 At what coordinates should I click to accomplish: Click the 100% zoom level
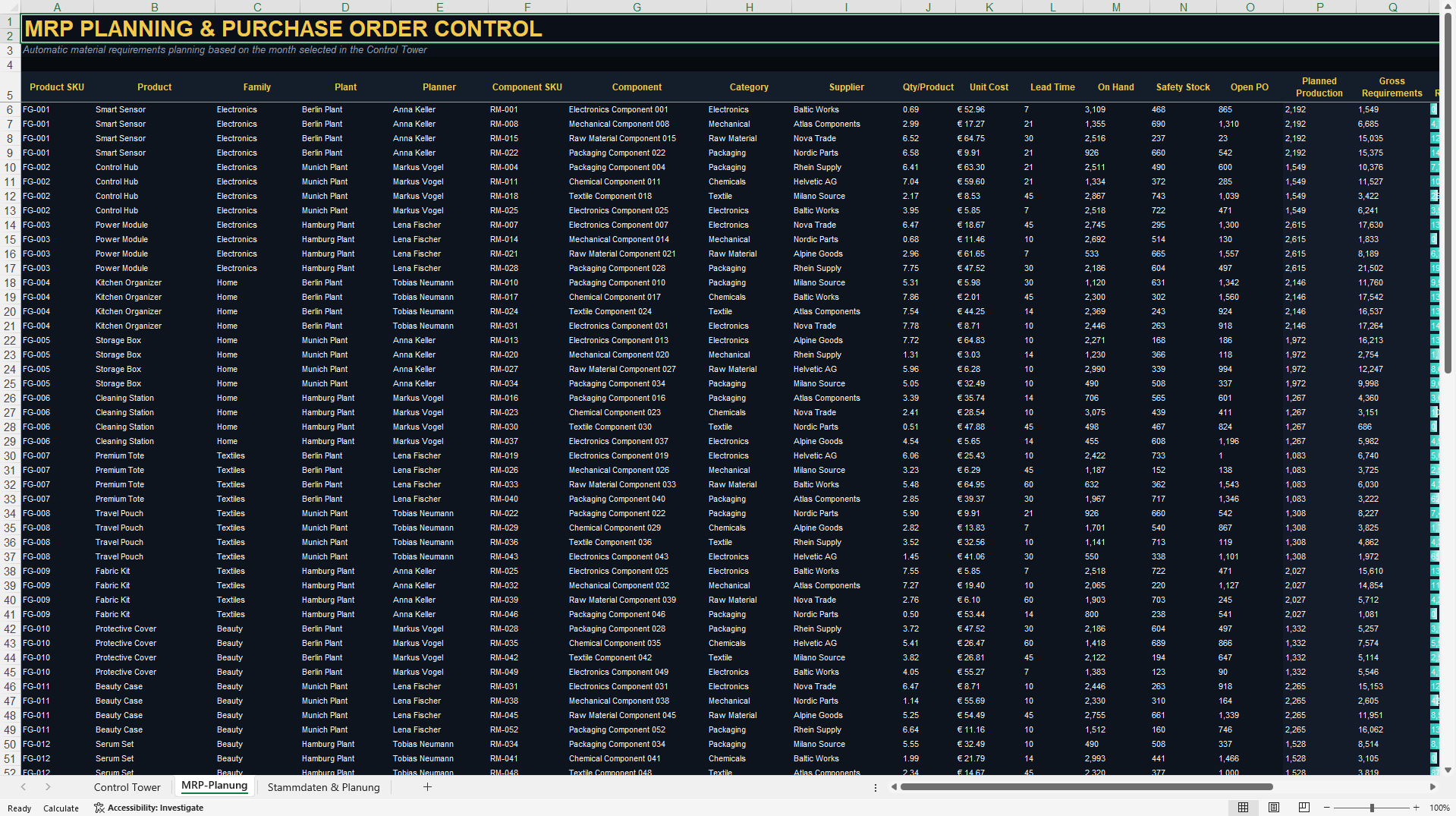coord(1439,808)
